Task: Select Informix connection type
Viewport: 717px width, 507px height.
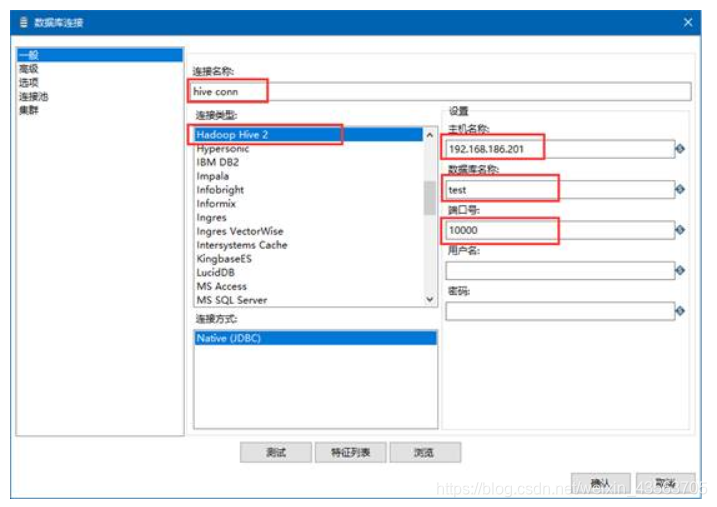Action: 216,203
